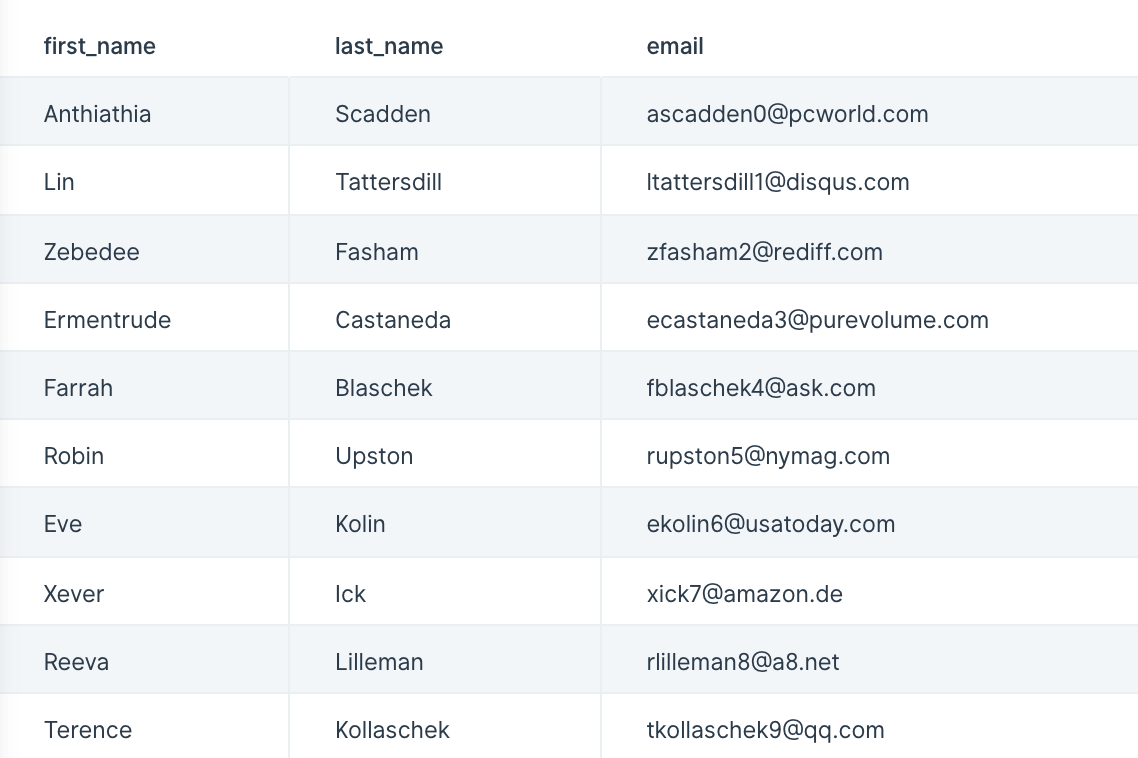Click email ltattersdill1@disqus.com

pos(778,182)
